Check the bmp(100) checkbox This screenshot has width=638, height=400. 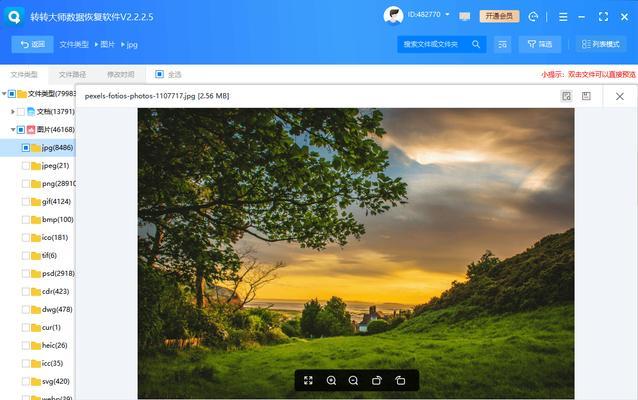[26, 219]
